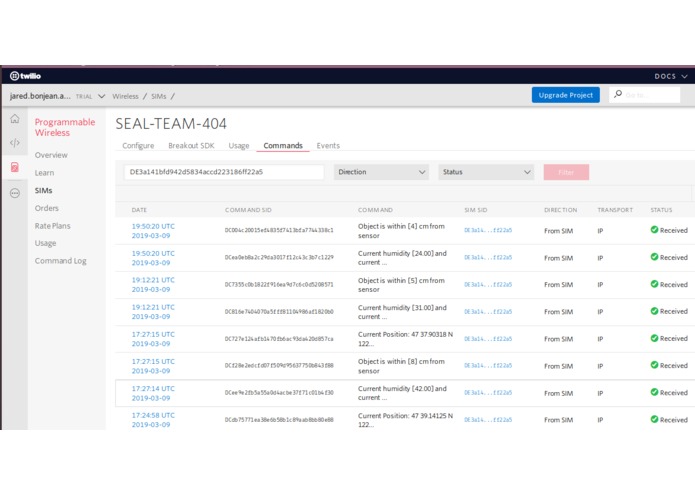695x494 pixels.
Task: Open the 19:12:21 UTC Object [5] cm command
Action: pyautogui.click(x=153, y=284)
